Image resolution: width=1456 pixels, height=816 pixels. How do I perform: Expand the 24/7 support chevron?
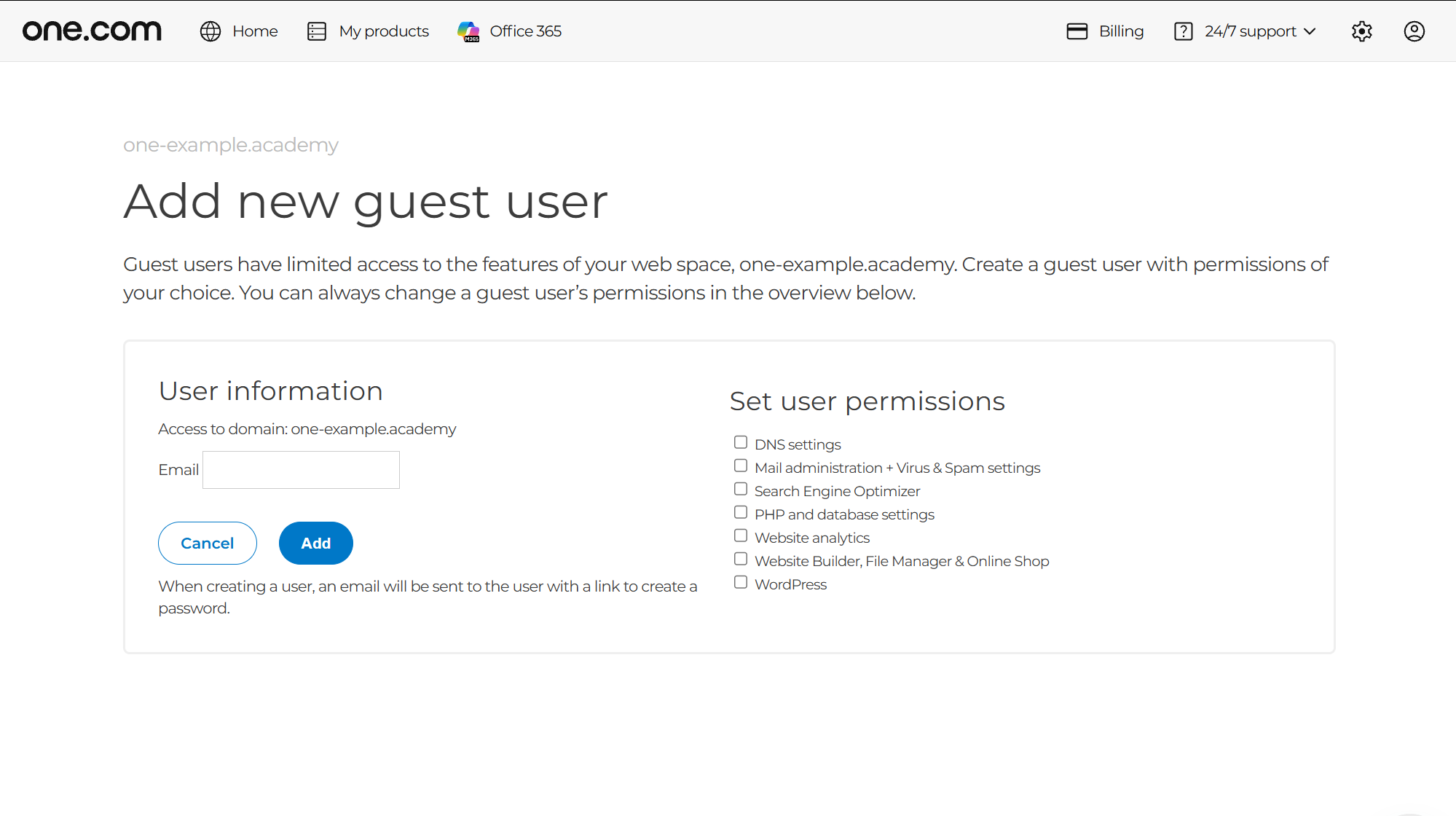tap(1310, 31)
